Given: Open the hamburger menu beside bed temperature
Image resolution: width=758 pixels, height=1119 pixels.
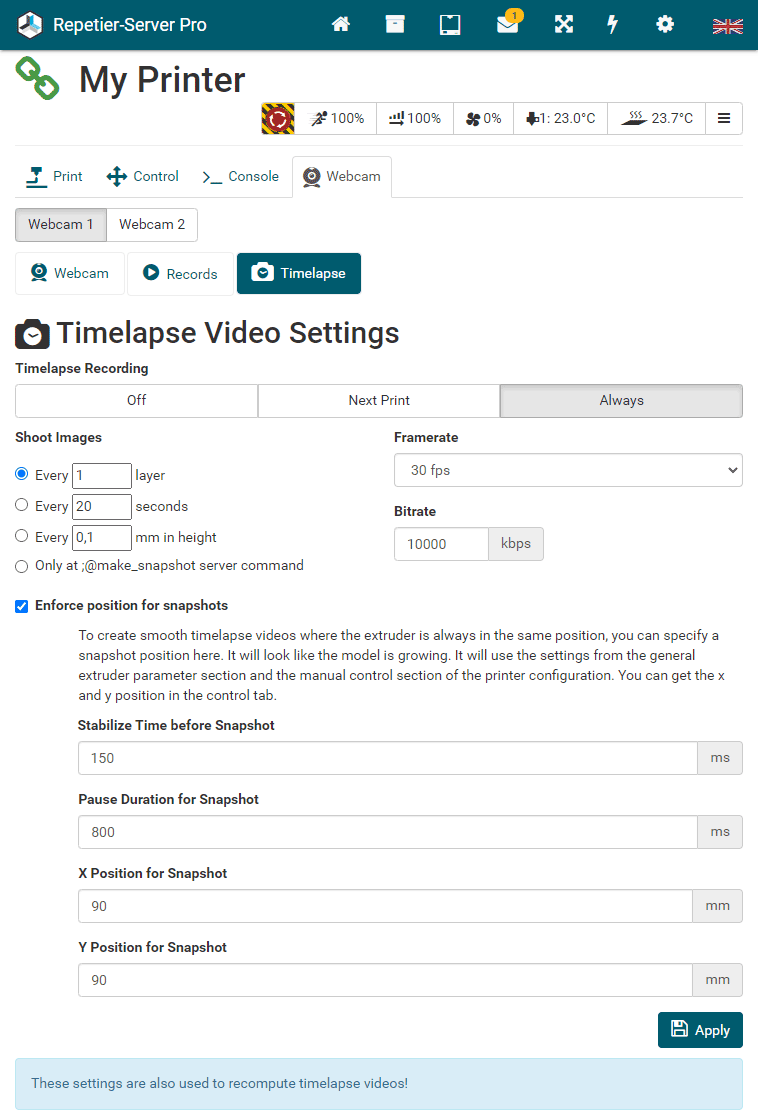Looking at the screenshot, I should 724,118.
